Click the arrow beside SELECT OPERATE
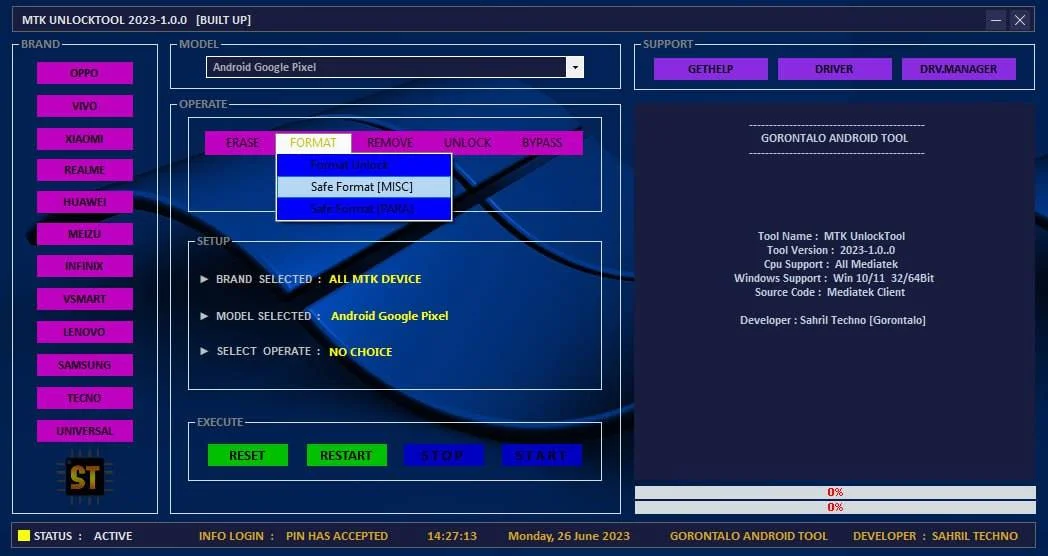This screenshot has height=556, width=1048. click(204, 351)
